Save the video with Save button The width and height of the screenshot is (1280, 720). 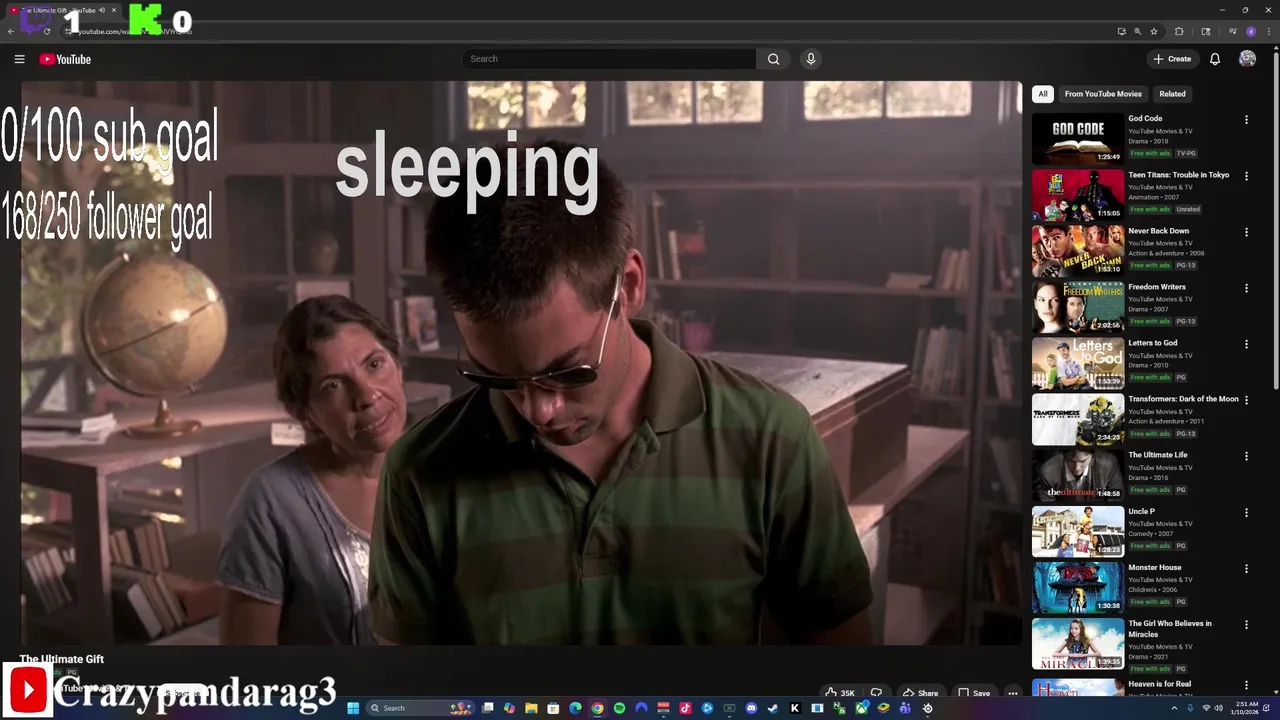(x=974, y=693)
